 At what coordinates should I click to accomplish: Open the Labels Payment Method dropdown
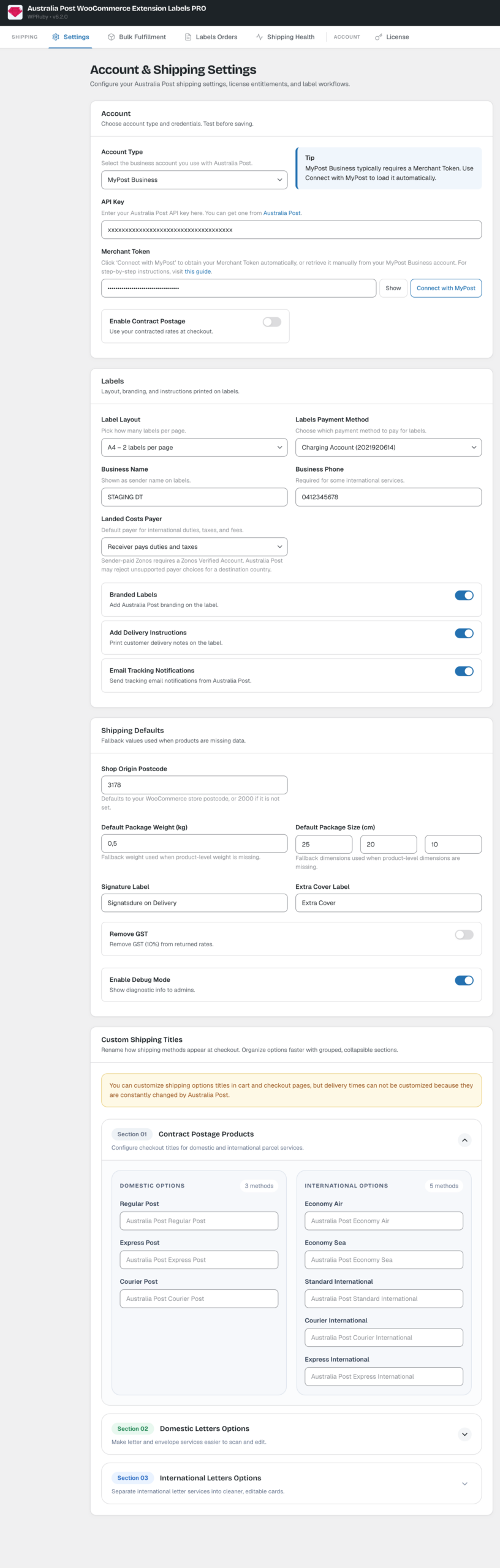[388, 448]
